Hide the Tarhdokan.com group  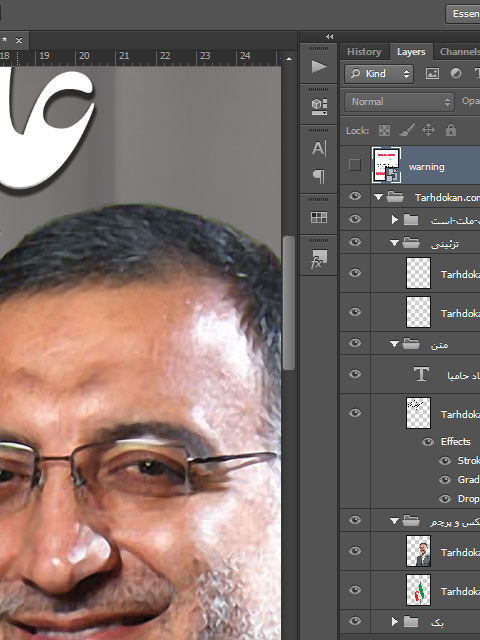[355, 196]
